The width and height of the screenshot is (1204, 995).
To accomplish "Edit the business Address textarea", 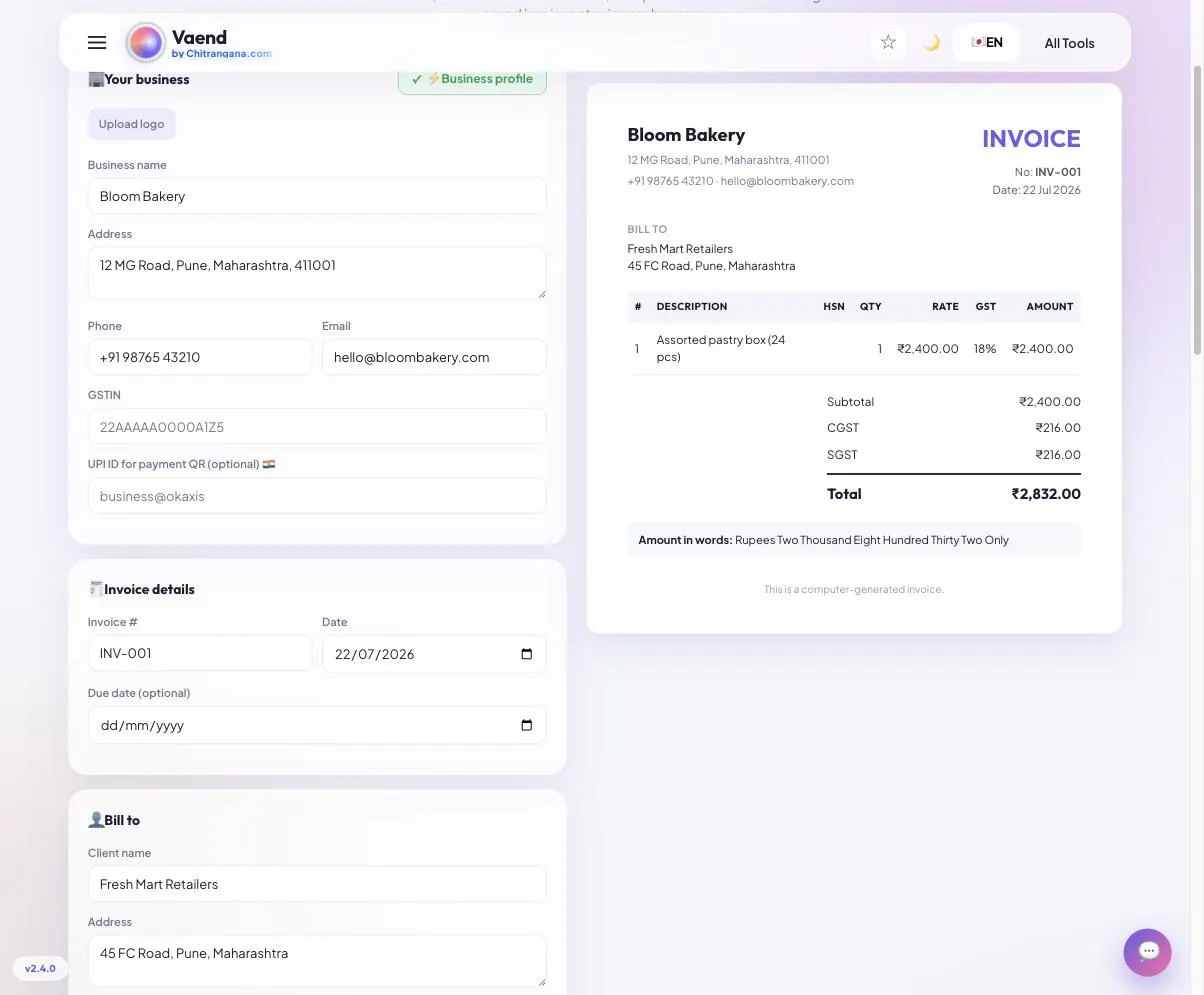I will pos(317,273).
